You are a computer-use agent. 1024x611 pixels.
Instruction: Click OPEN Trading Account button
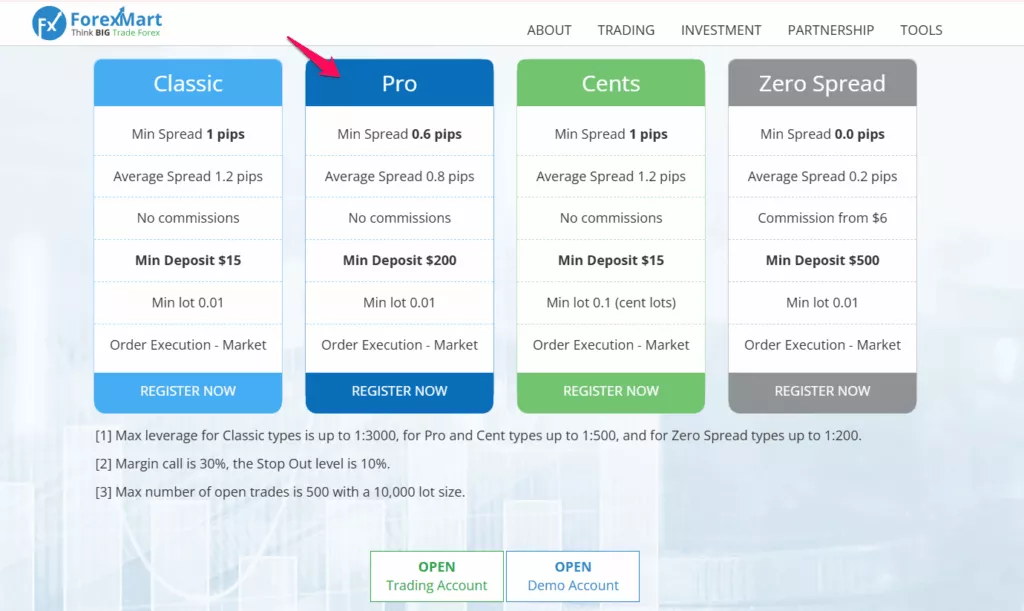(x=437, y=576)
